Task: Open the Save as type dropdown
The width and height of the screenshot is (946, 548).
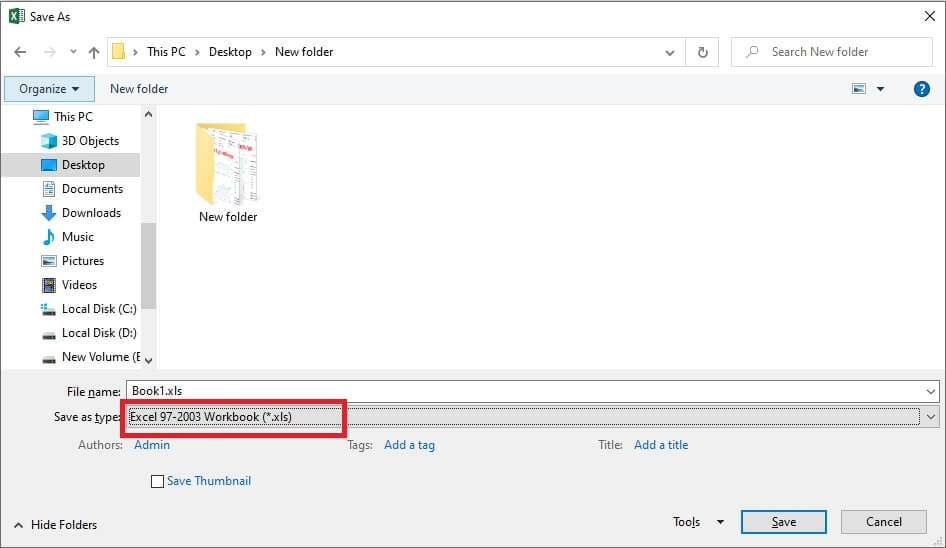Action: coord(930,417)
